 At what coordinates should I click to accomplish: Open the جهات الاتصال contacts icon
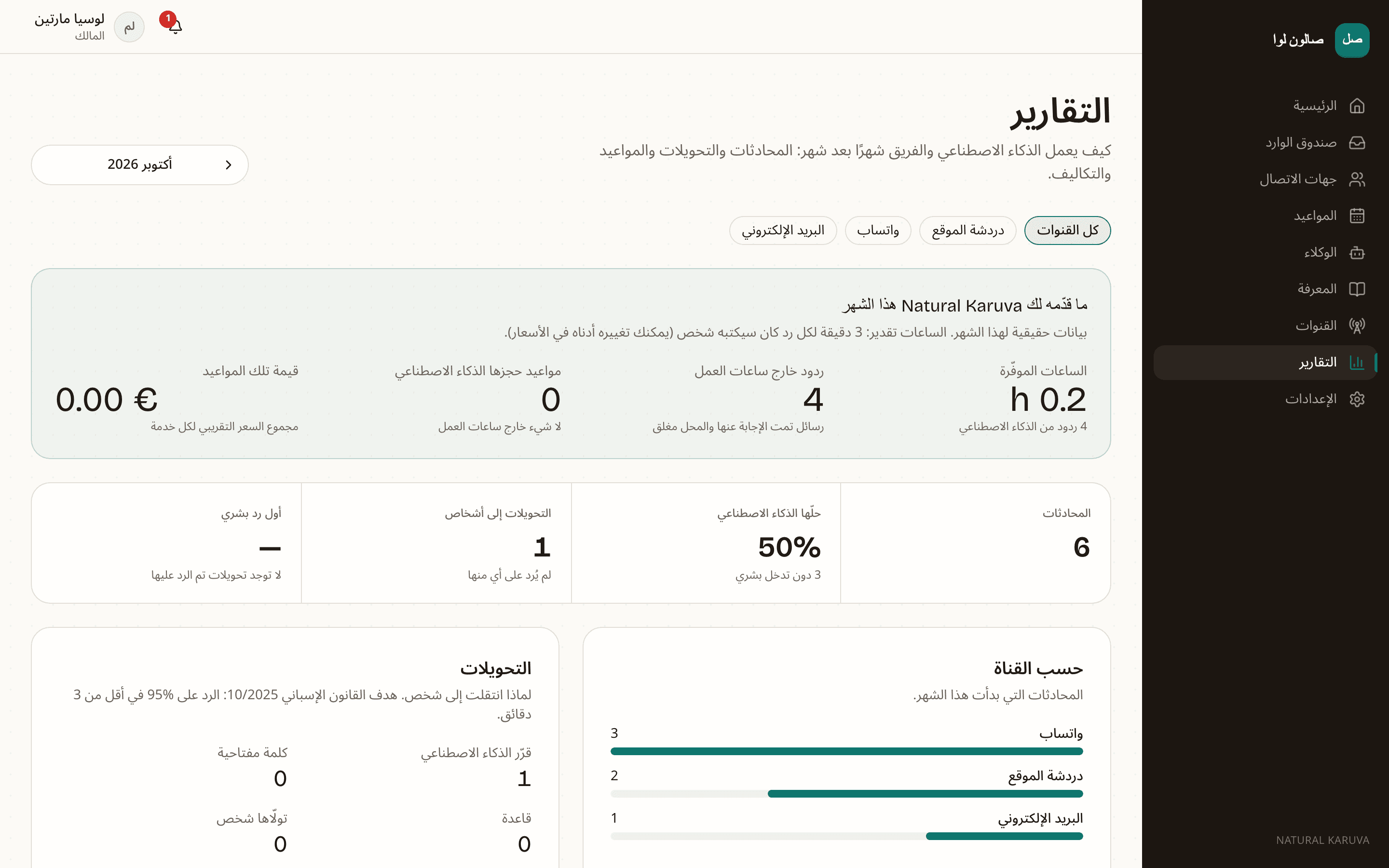click(x=1357, y=180)
